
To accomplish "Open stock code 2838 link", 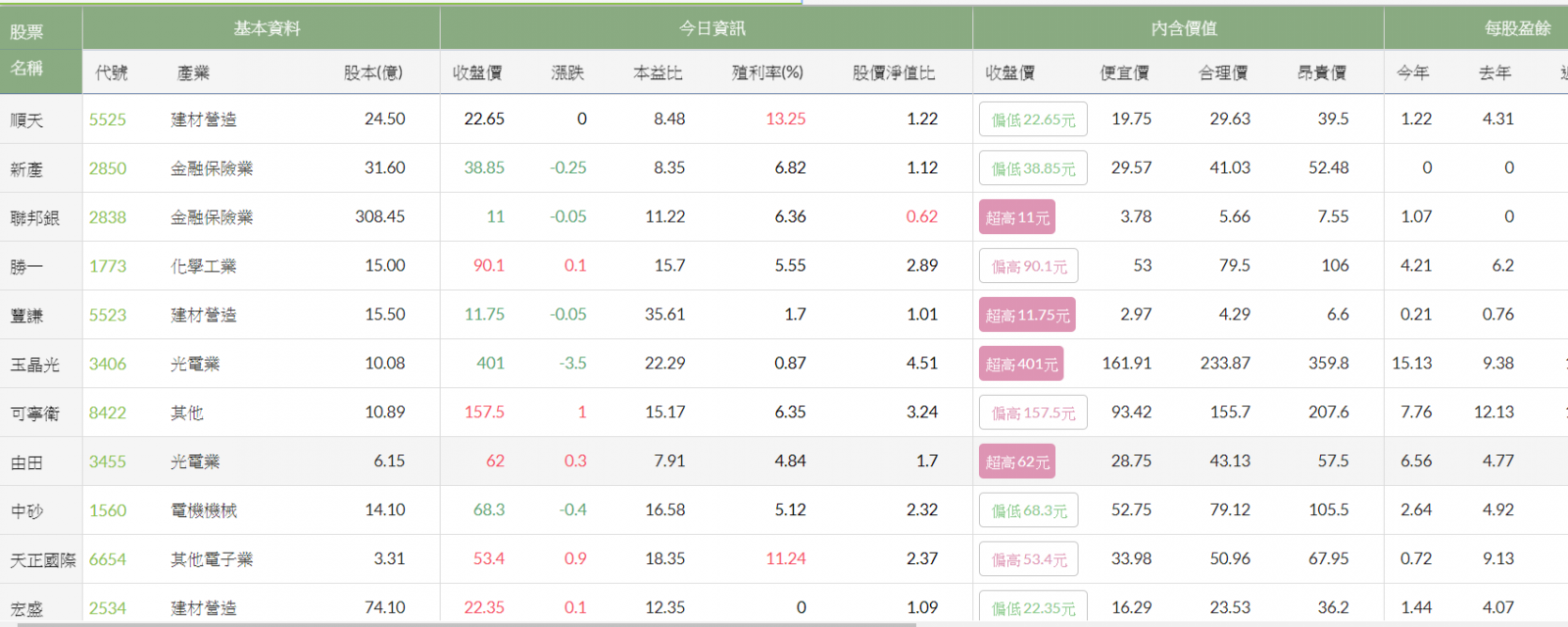I will (107, 217).
